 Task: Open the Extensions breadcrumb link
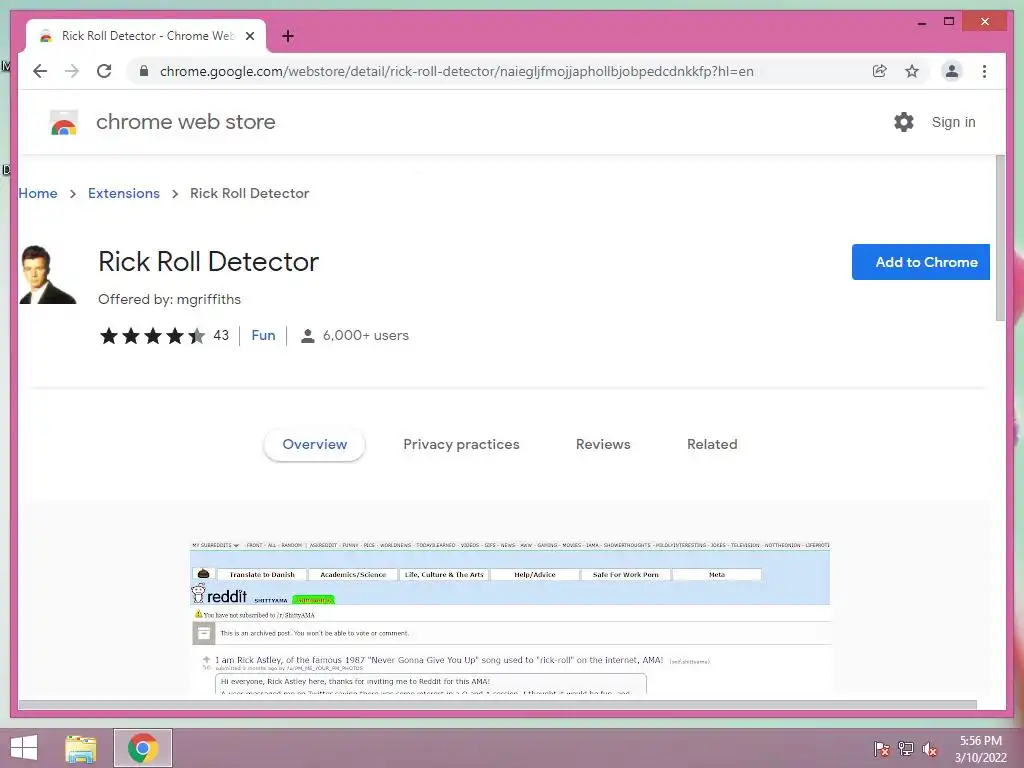pos(124,193)
